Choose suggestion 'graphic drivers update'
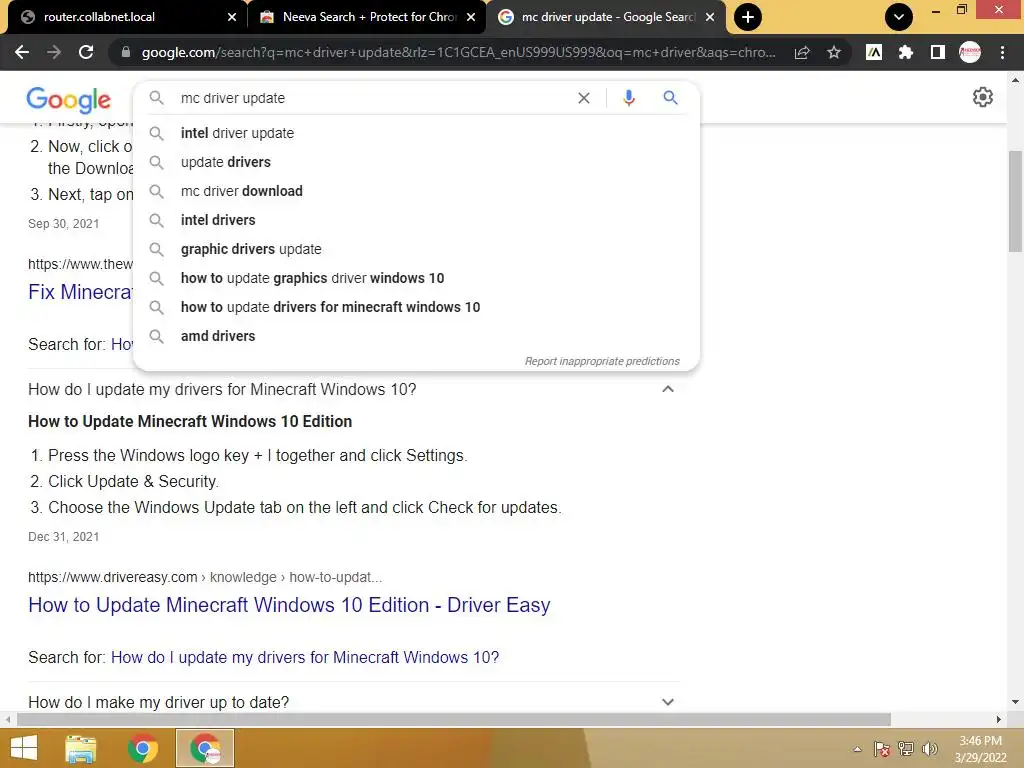Screen dimensions: 1024x768 [416, 249]
